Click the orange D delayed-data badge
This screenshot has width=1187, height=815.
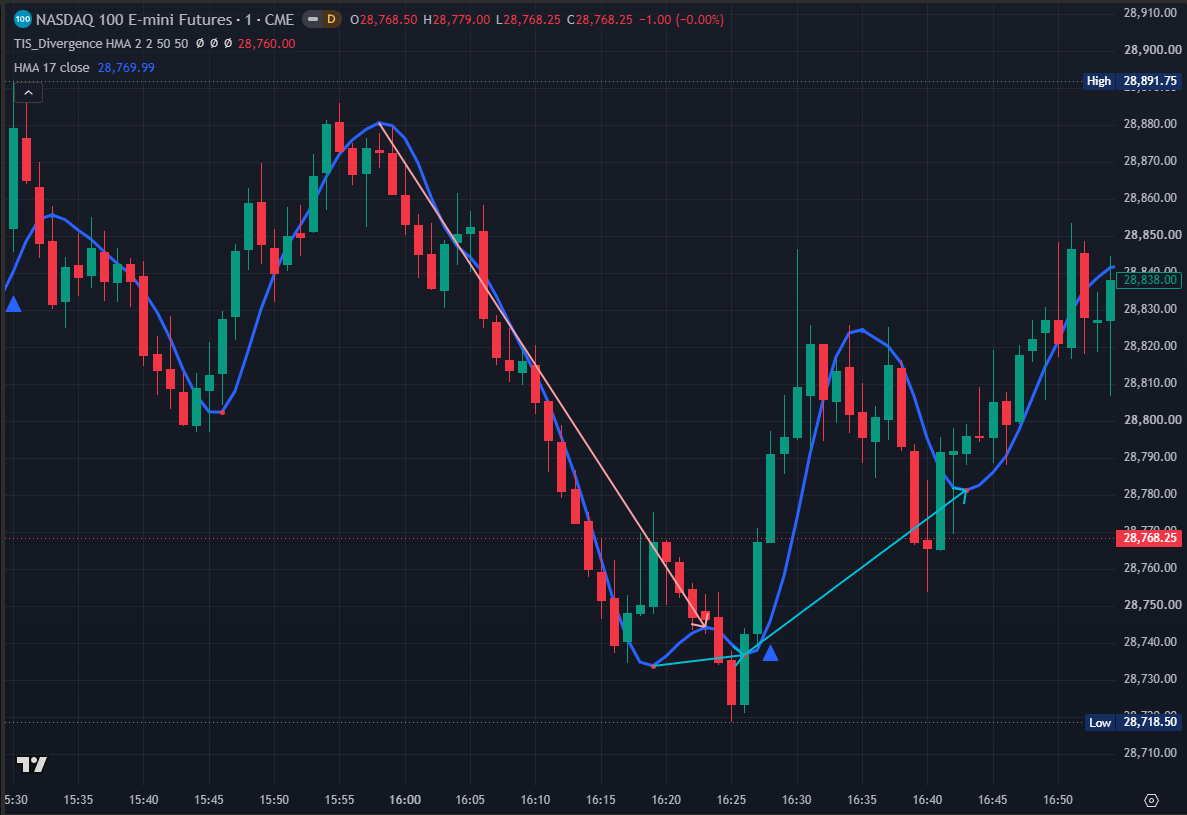[331, 20]
